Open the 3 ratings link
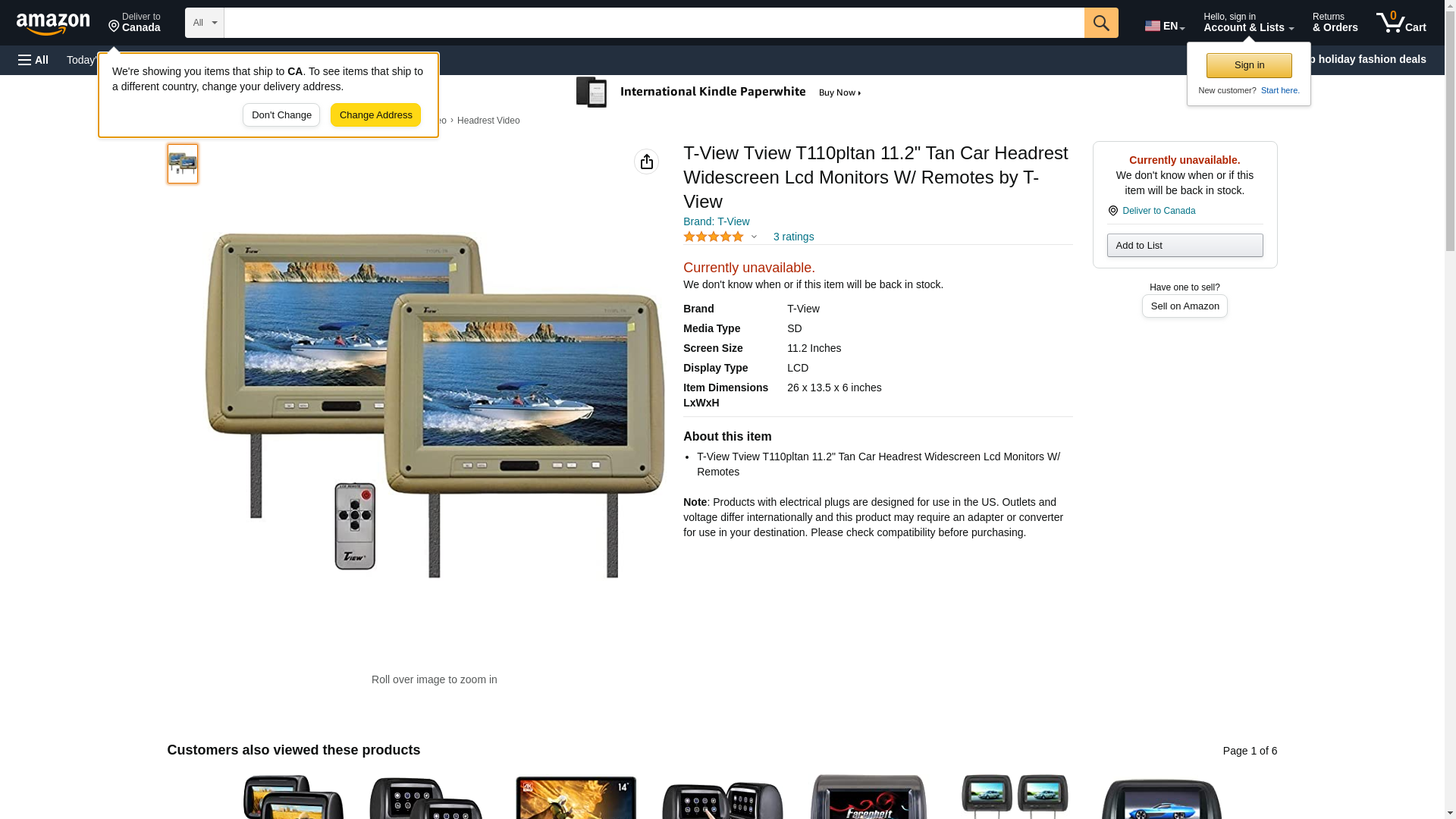 point(793,237)
